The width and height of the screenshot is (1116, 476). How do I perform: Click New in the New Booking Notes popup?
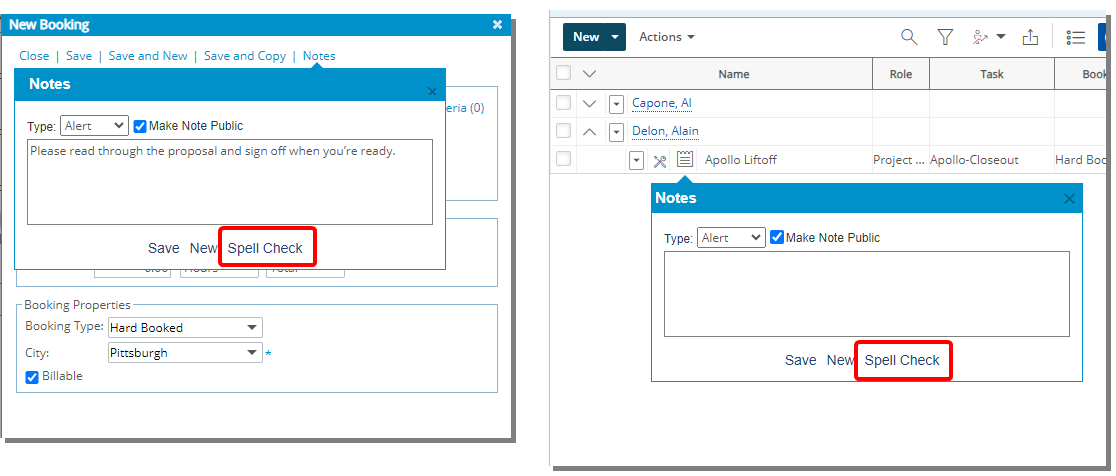203,248
